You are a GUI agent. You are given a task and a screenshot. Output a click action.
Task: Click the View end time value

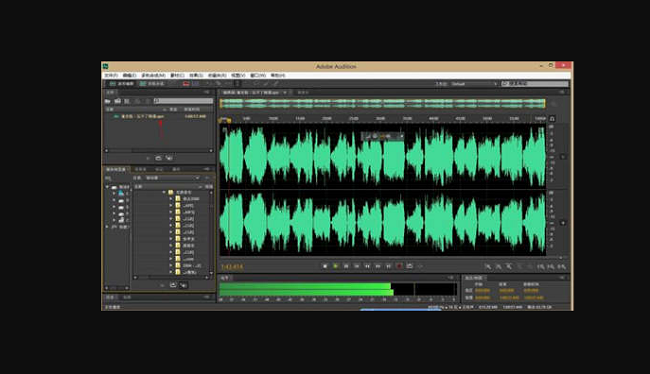point(509,298)
